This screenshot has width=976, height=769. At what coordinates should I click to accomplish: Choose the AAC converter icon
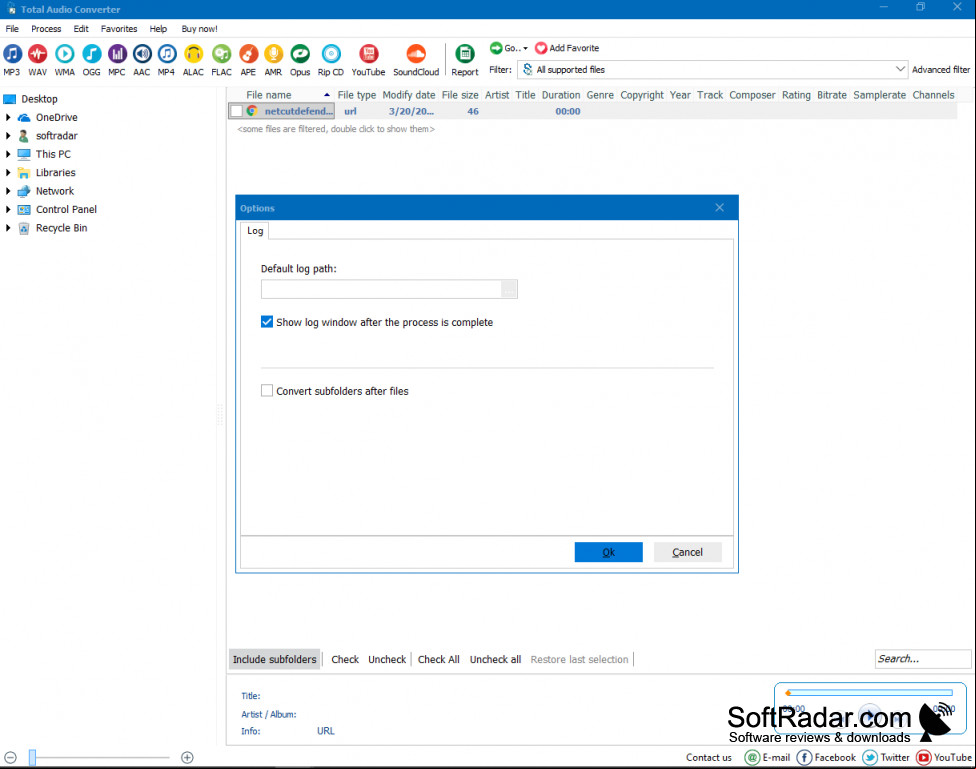coord(142,54)
